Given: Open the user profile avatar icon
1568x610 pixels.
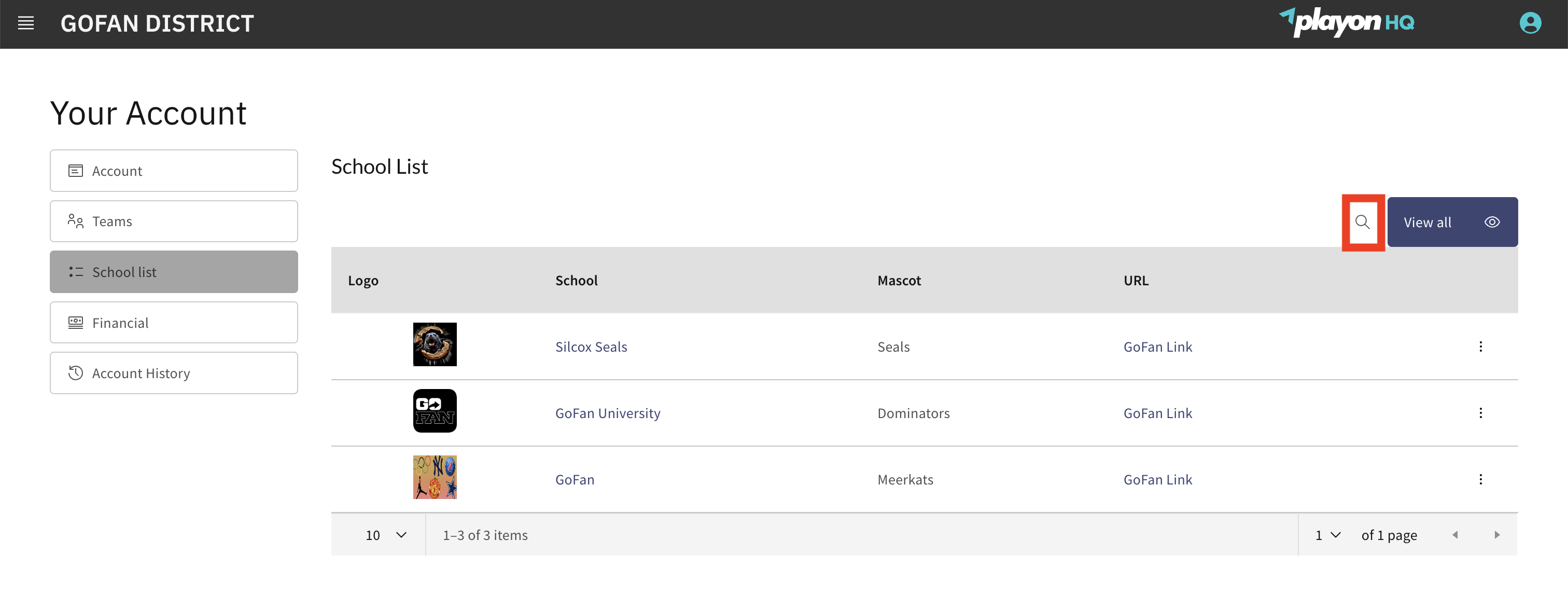Looking at the screenshot, I should pyautogui.click(x=1531, y=23).
